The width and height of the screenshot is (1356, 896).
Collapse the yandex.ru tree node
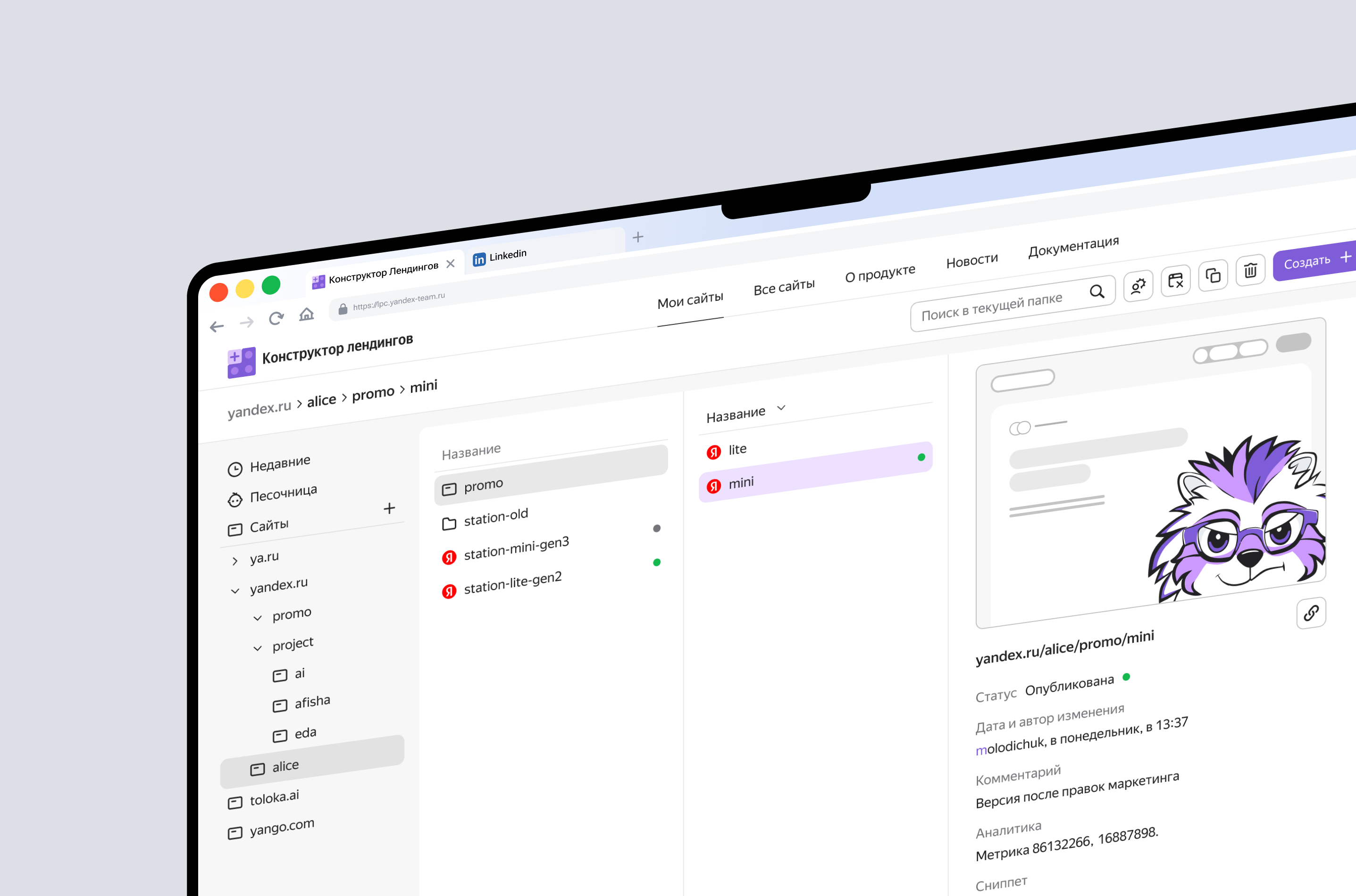click(x=235, y=591)
